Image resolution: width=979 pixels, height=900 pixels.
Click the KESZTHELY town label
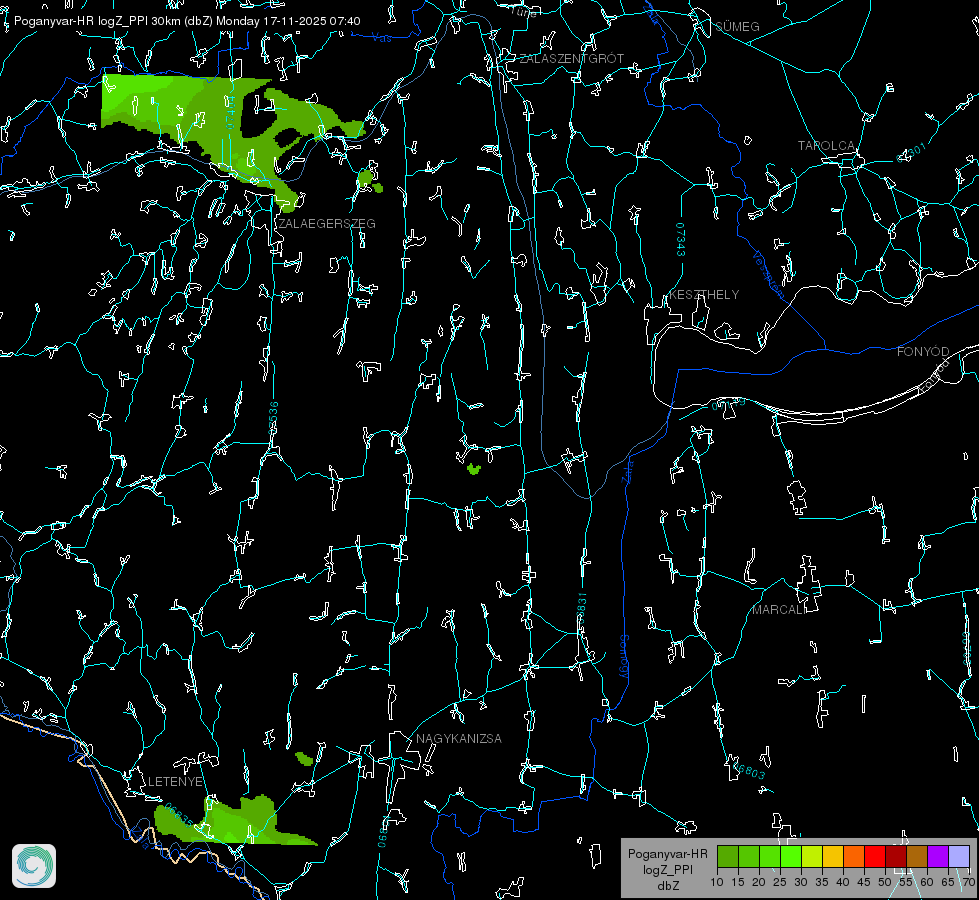704,295
